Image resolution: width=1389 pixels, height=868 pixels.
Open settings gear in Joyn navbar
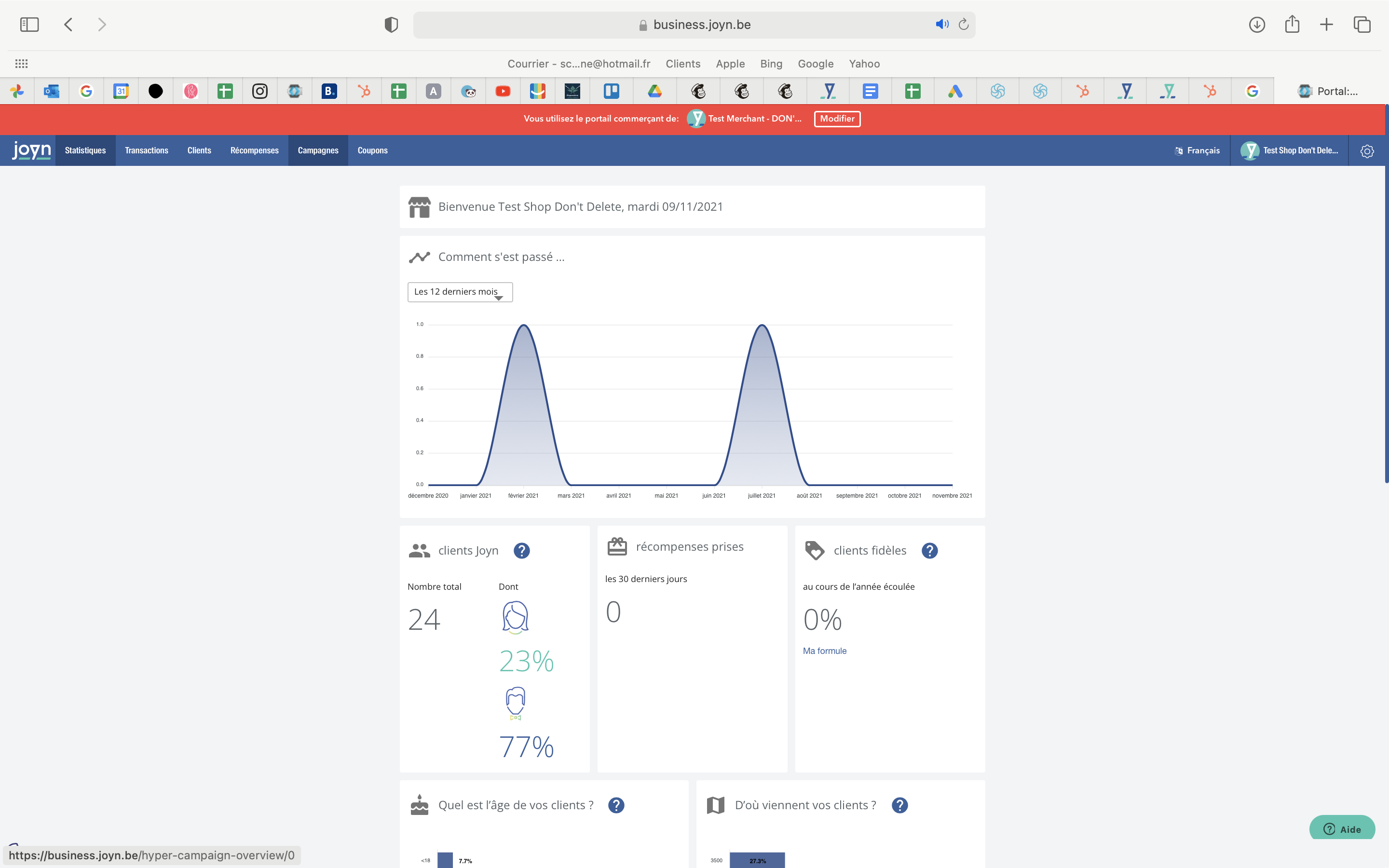tap(1367, 151)
